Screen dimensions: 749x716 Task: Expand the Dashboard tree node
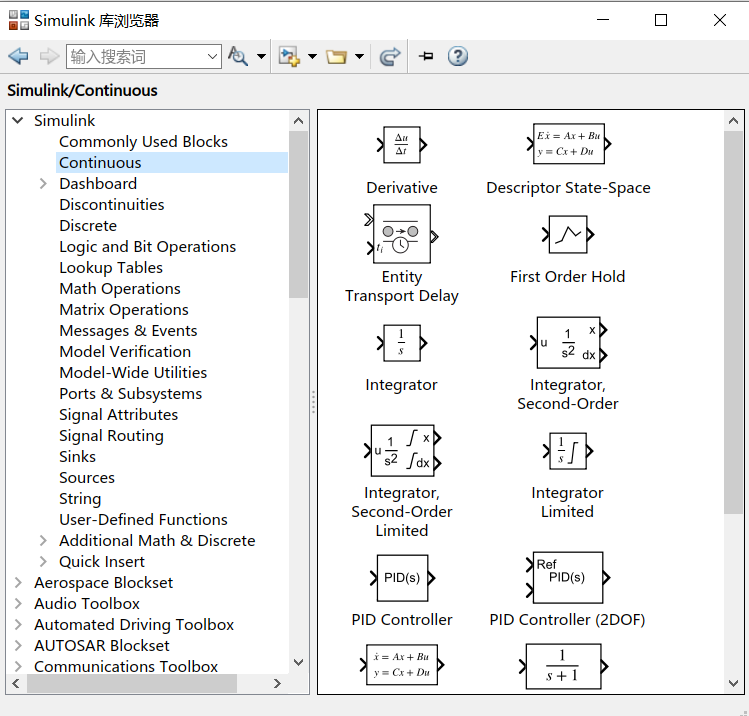[43, 184]
